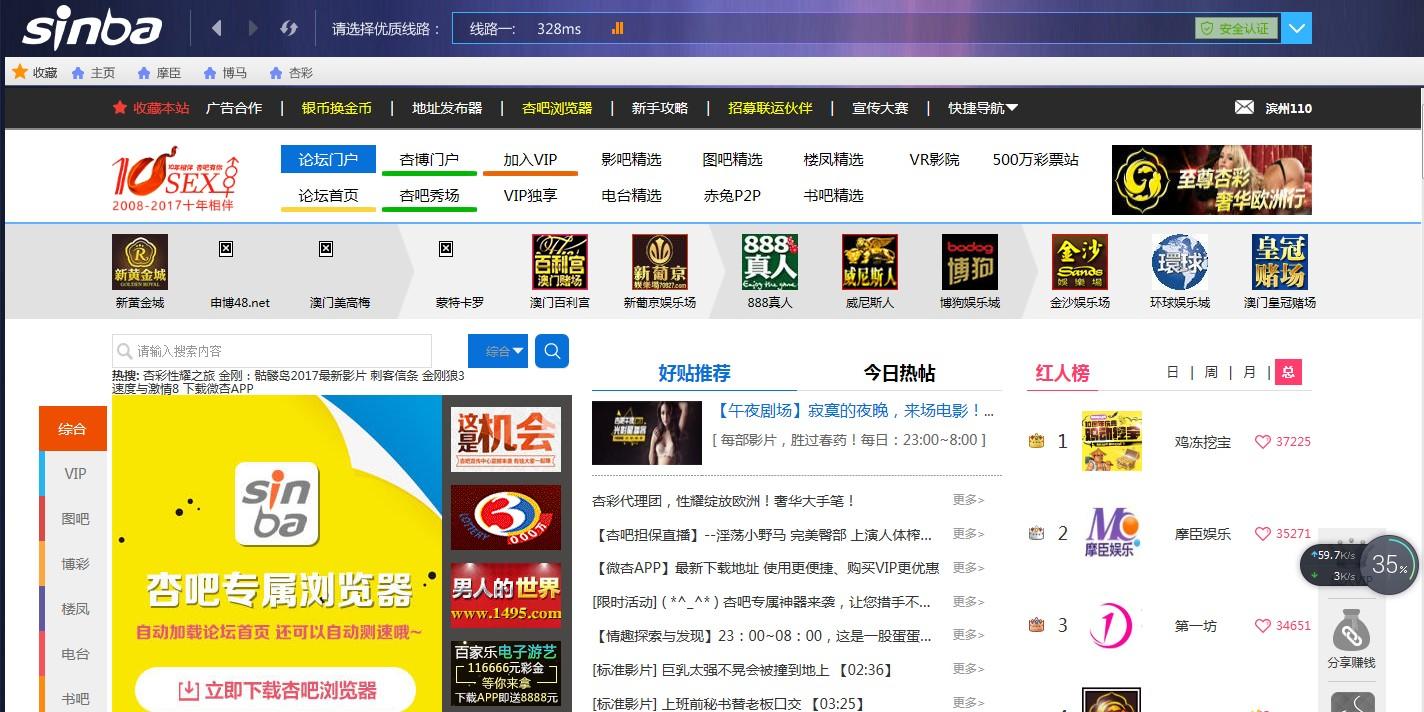Image resolution: width=1424 pixels, height=712 pixels.
Task: Click the browser forward arrow
Action: pyautogui.click(x=253, y=28)
